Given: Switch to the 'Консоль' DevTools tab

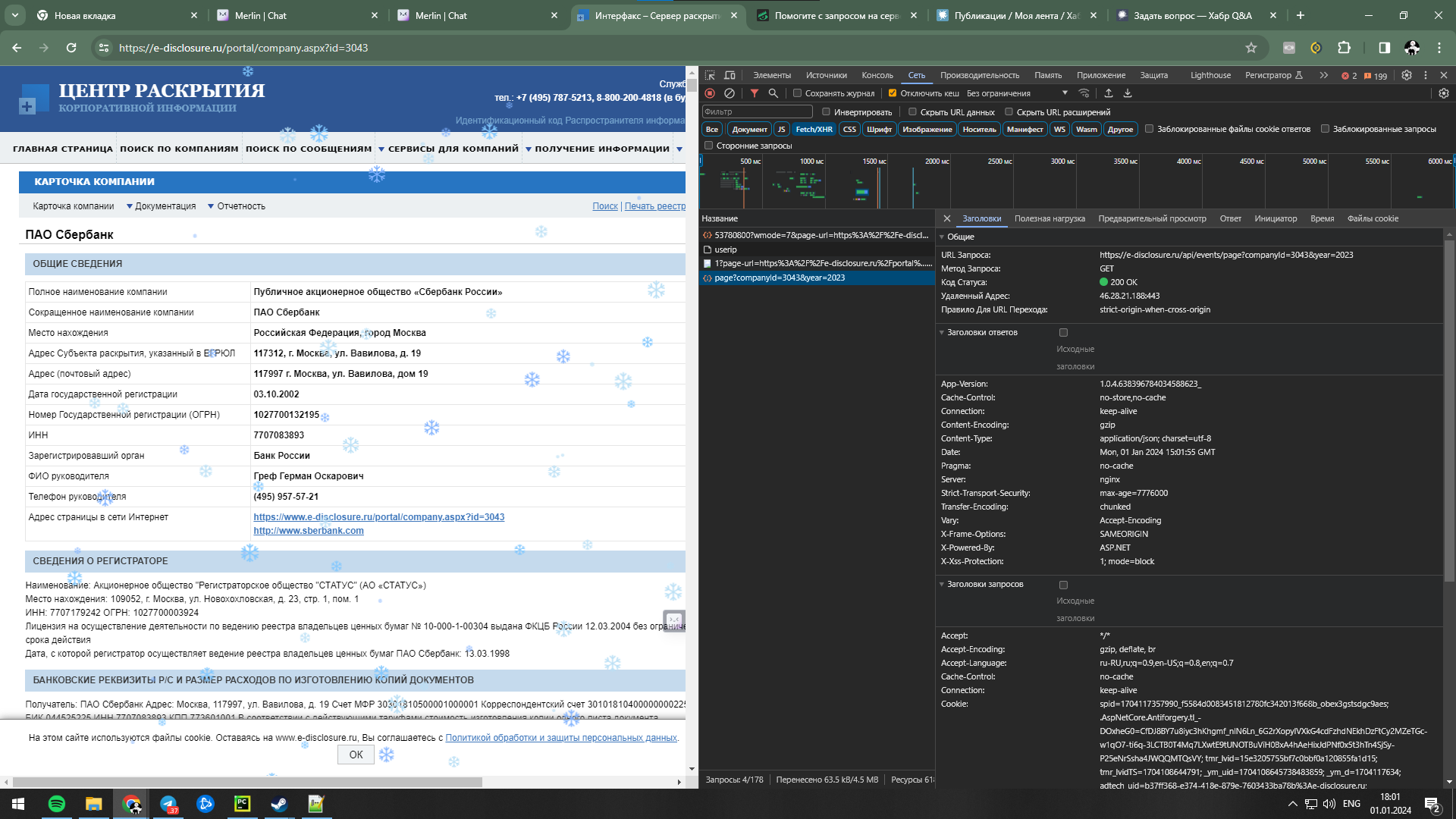Looking at the screenshot, I should pyautogui.click(x=877, y=75).
